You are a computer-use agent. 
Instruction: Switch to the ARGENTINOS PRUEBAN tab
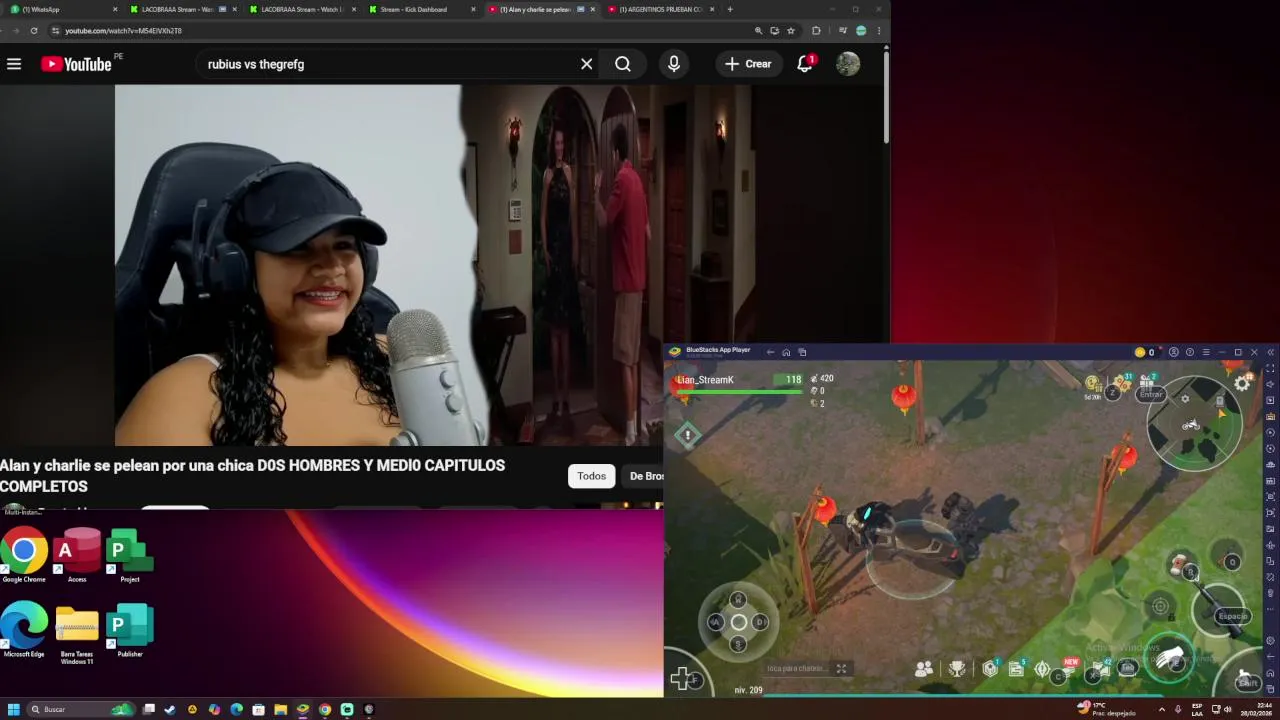pyautogui.click(x=660, y=9)
